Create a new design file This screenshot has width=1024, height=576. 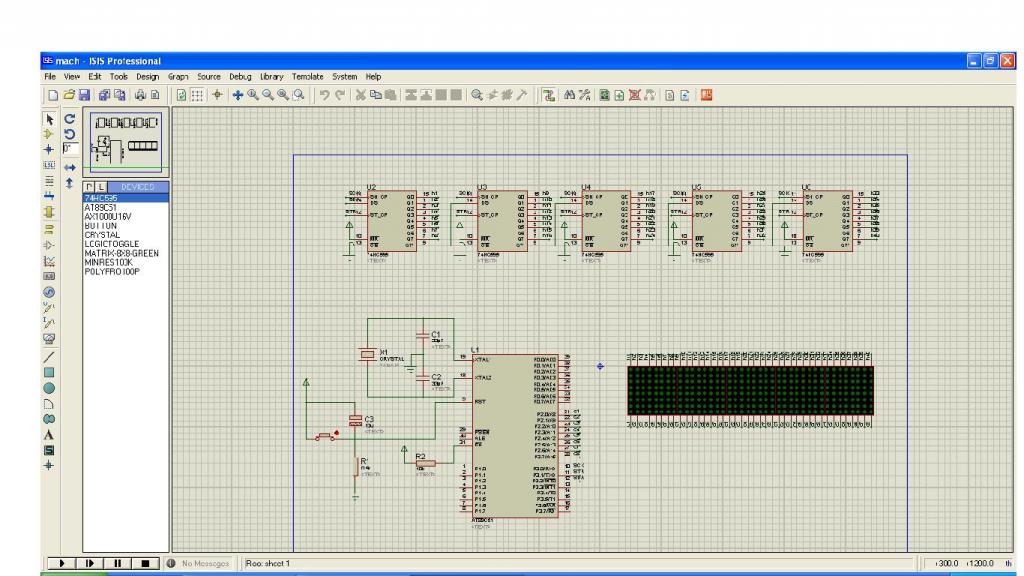pos(53,95)
